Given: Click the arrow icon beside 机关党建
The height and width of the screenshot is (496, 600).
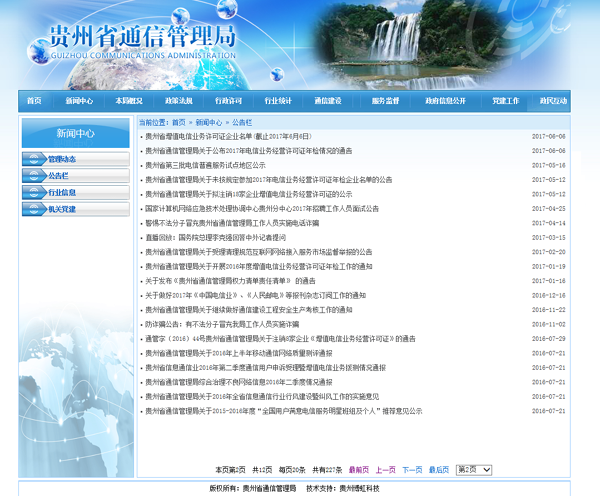Looking at the screenshot, I should click(x=31, y=209).
